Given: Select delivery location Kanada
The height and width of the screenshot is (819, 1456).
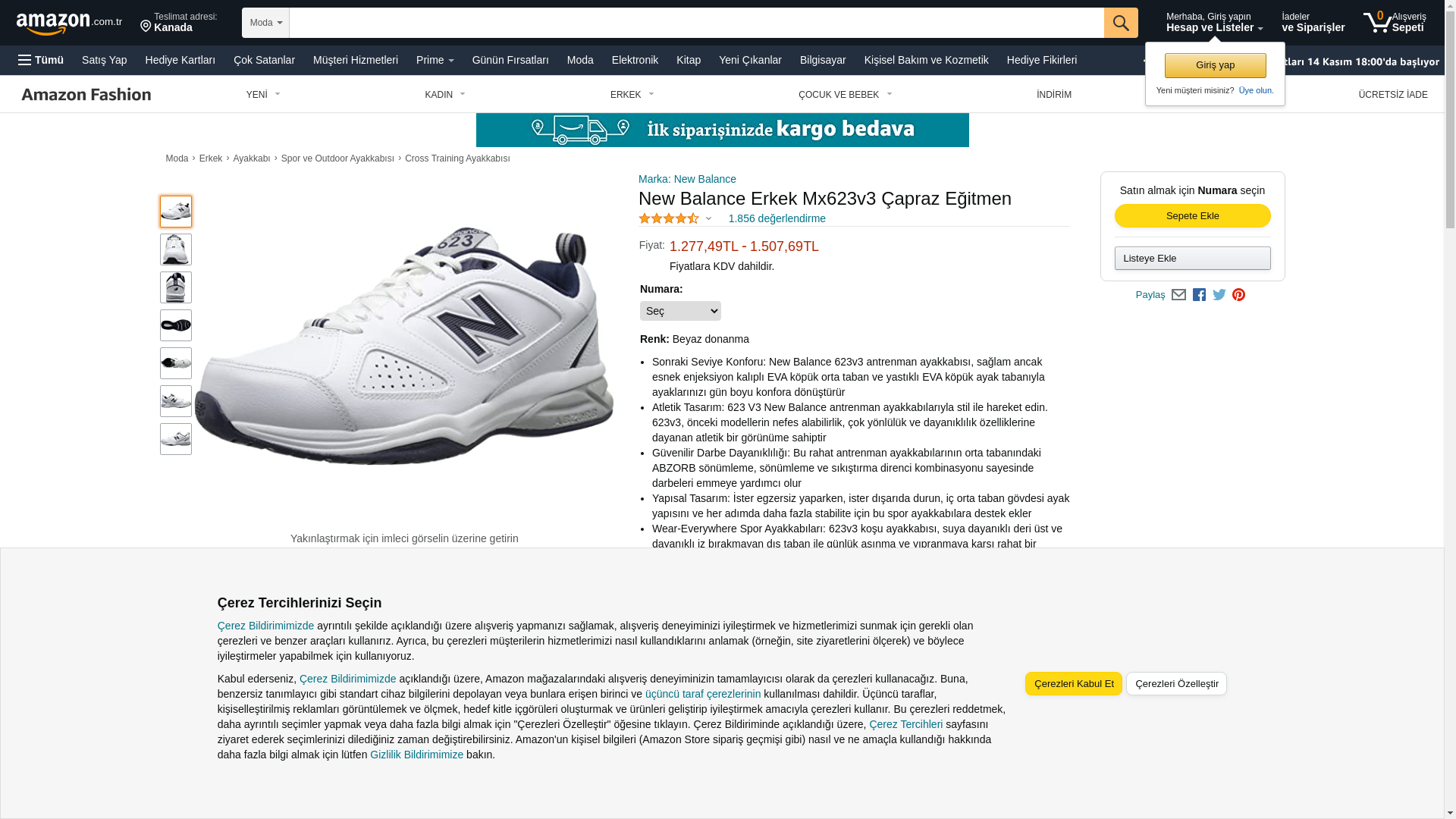Looking at the screenshot, I should [x=179, y=23].
